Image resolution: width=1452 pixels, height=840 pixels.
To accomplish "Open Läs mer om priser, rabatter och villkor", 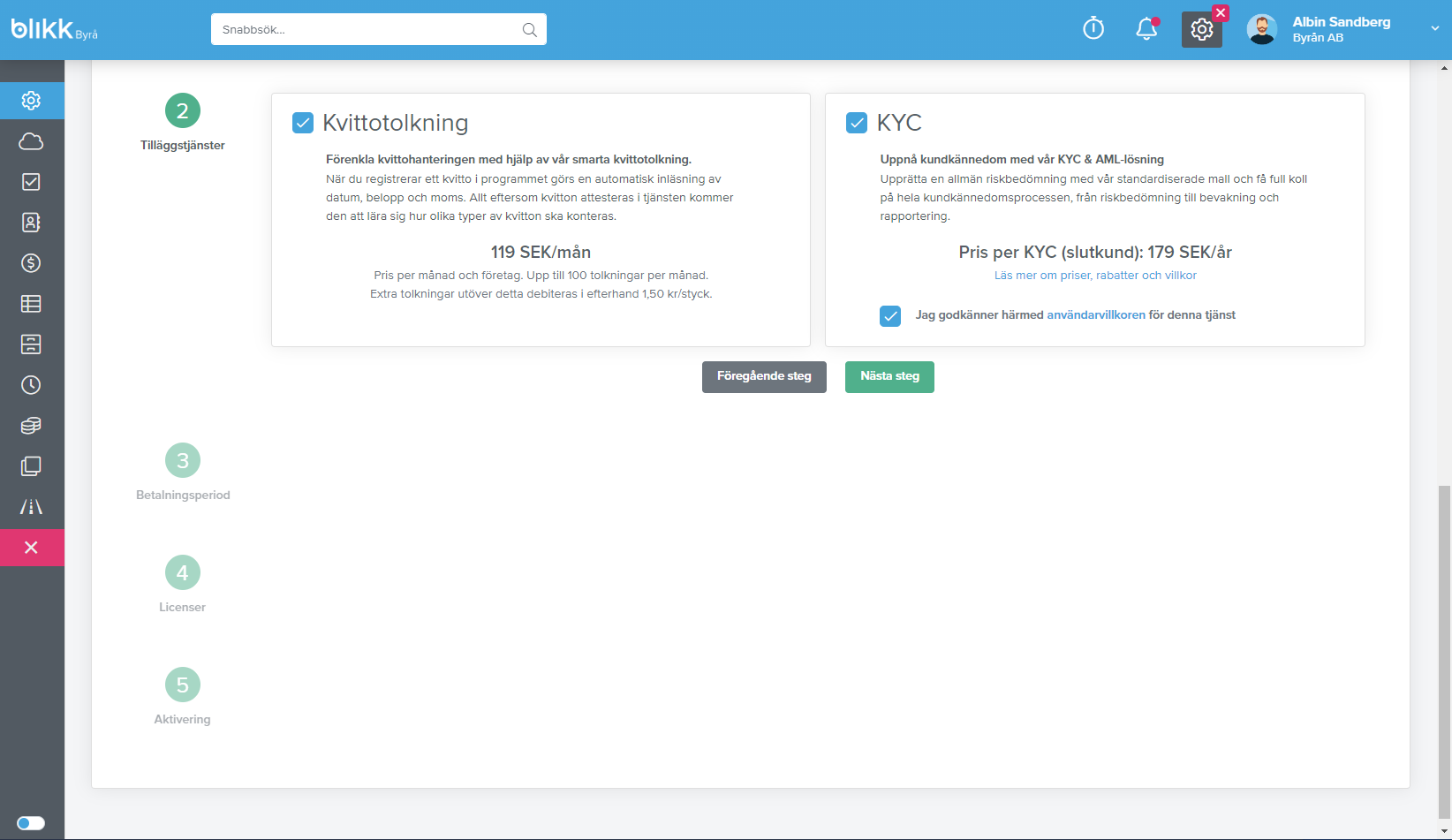I will (1095, 276).
